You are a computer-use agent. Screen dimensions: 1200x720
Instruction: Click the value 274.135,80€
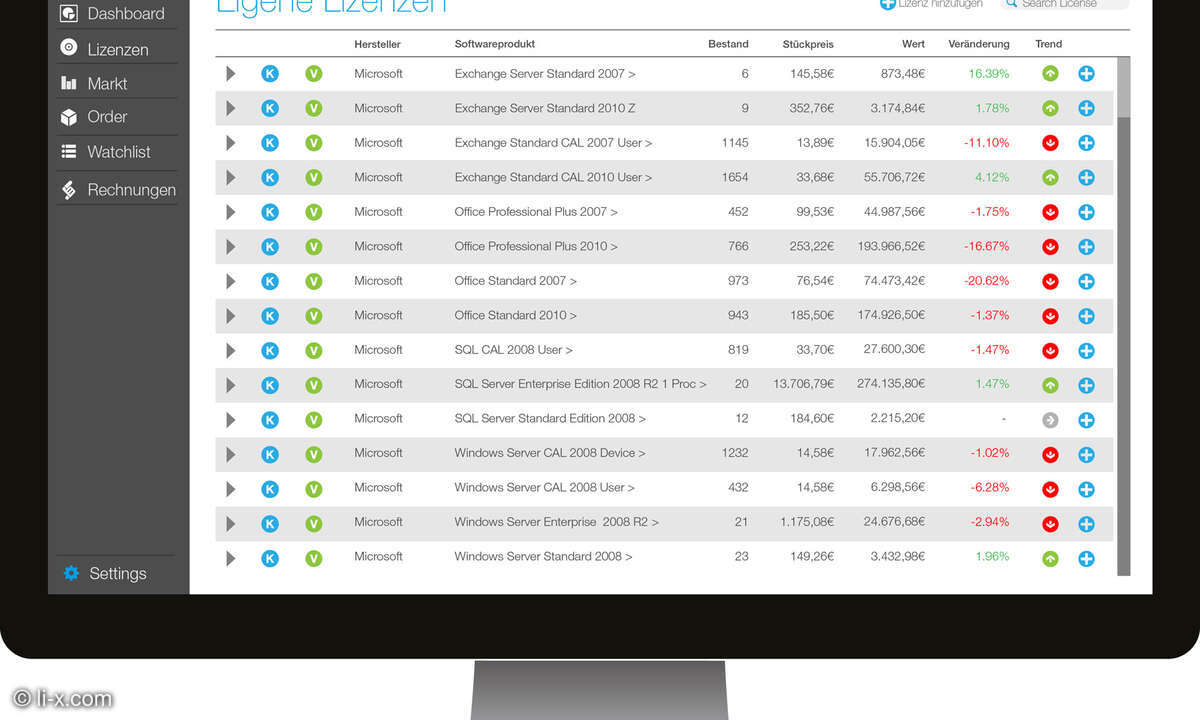point(891,384)
